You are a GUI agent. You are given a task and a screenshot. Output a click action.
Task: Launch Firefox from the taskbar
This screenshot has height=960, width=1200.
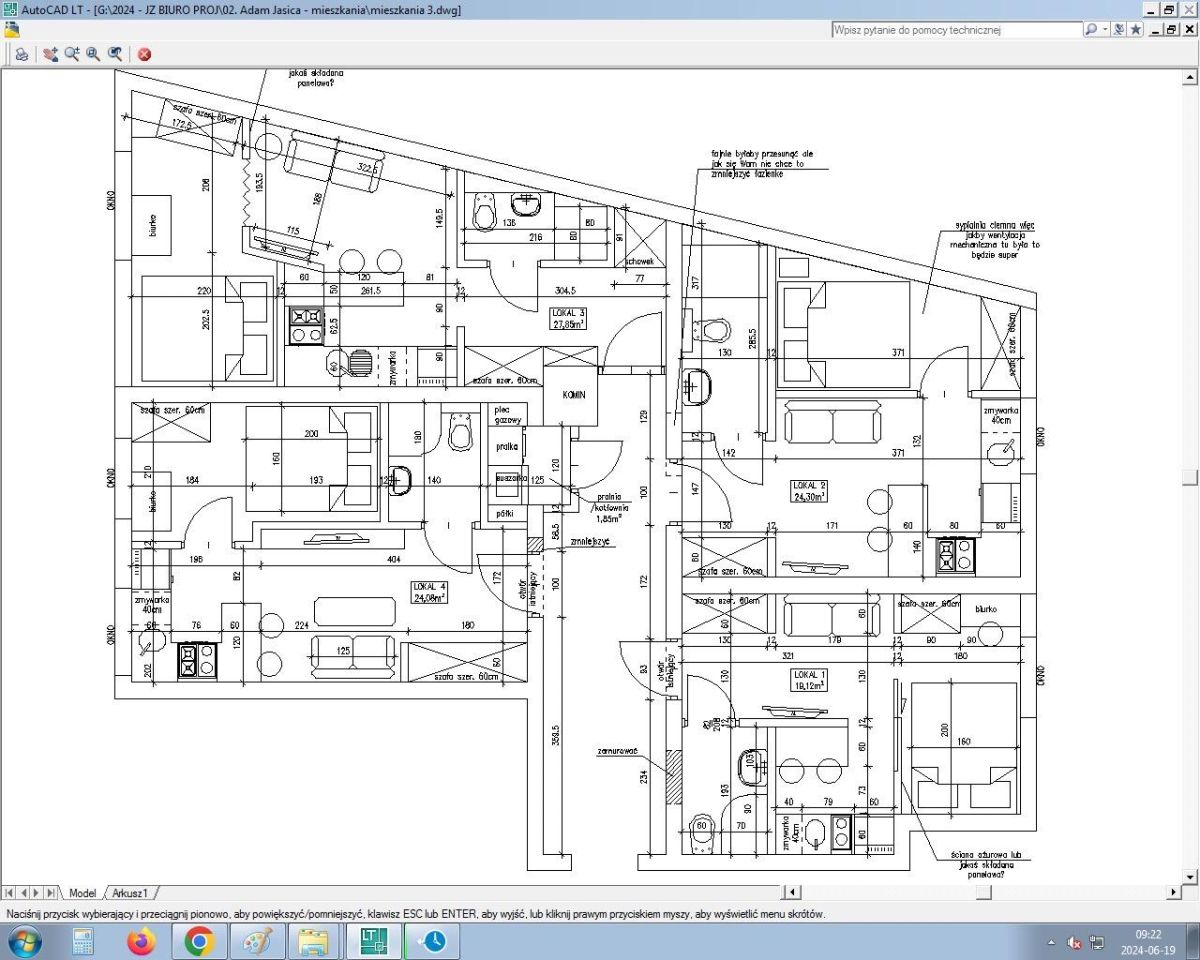point(141,941)
